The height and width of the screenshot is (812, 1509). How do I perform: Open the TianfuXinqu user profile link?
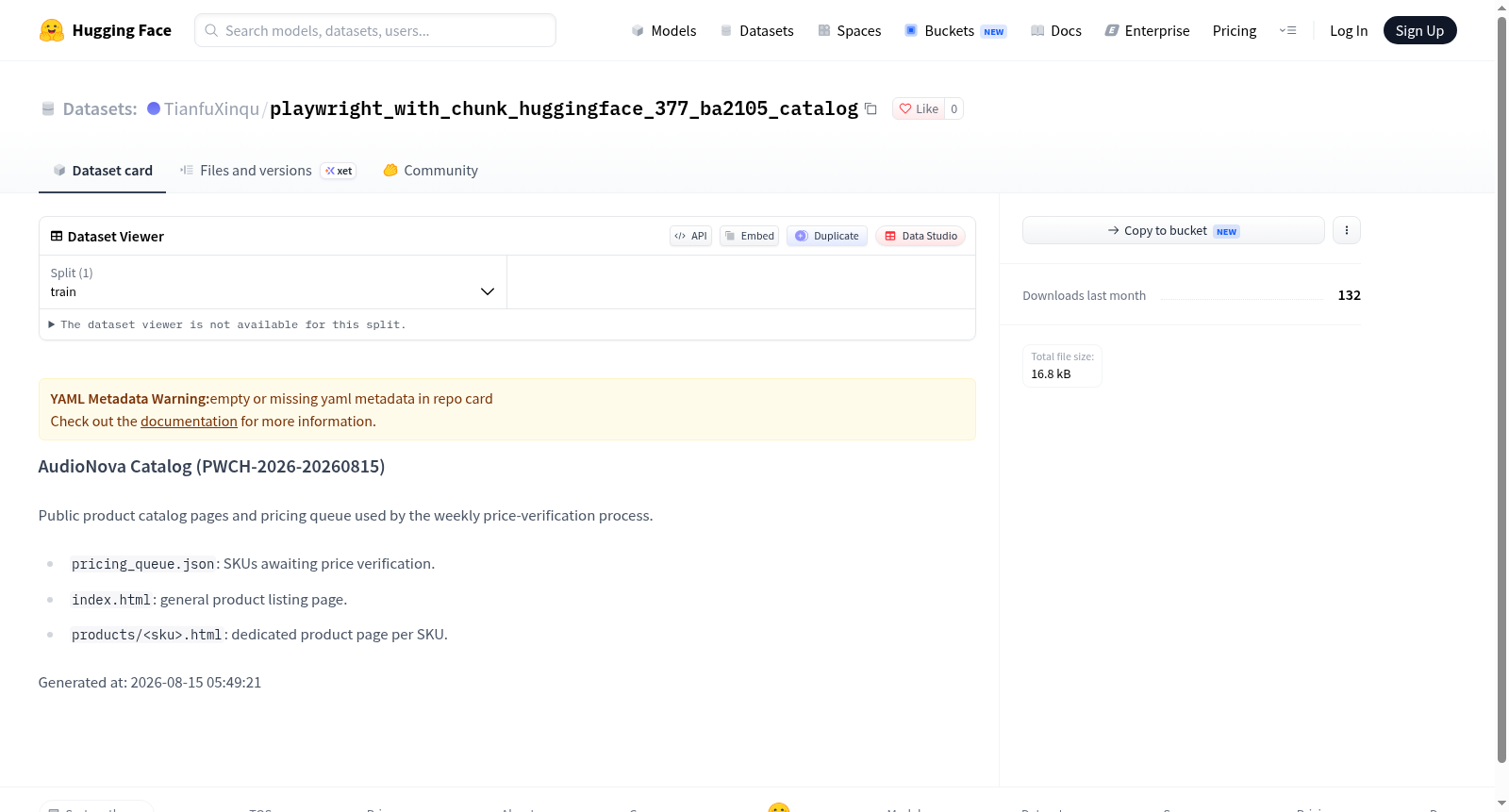[x=211, y=108]
